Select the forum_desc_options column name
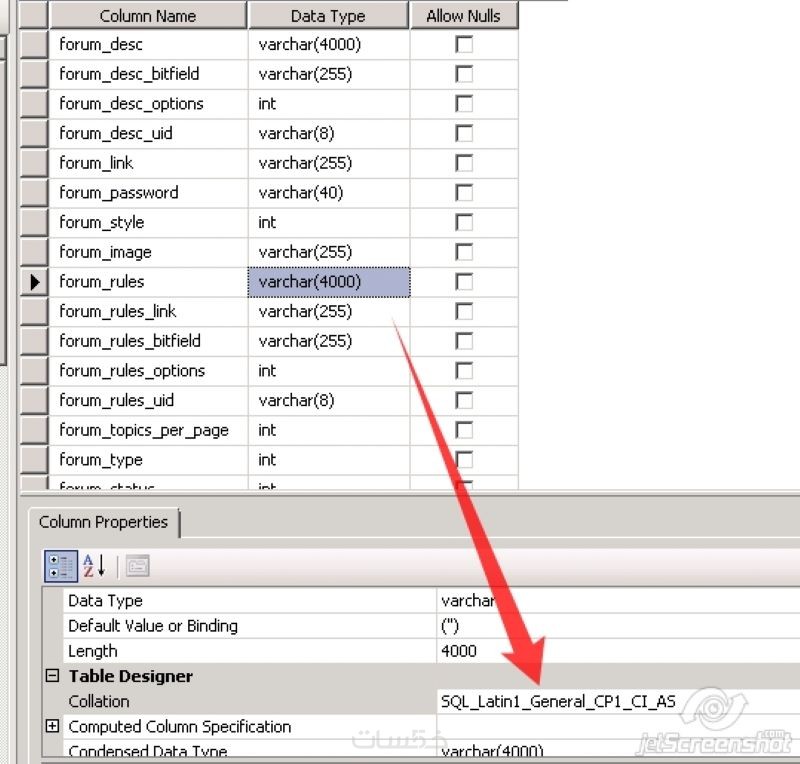800x764 pixels. coord(148,104)
